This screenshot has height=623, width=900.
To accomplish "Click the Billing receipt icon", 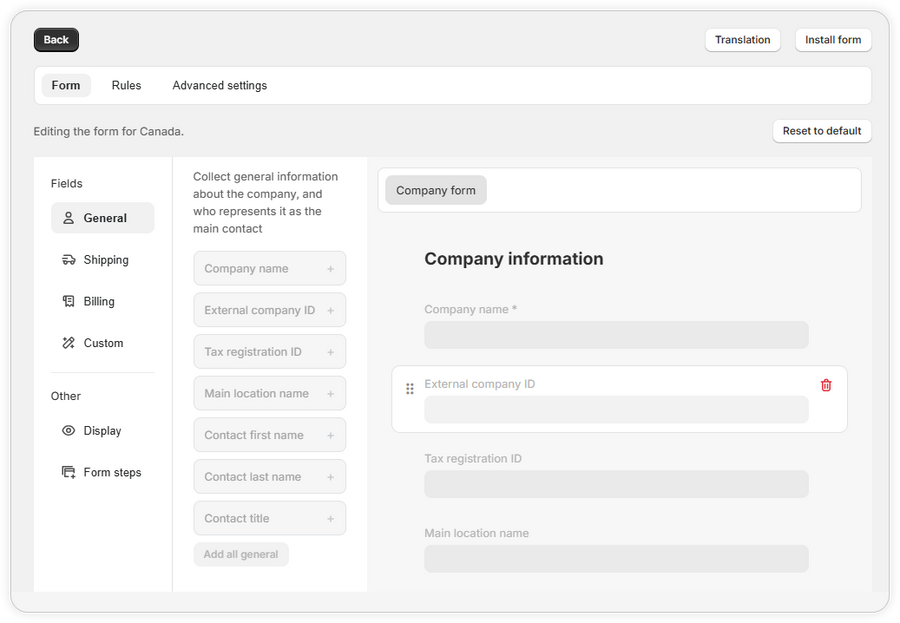I will tap(68, 301).
